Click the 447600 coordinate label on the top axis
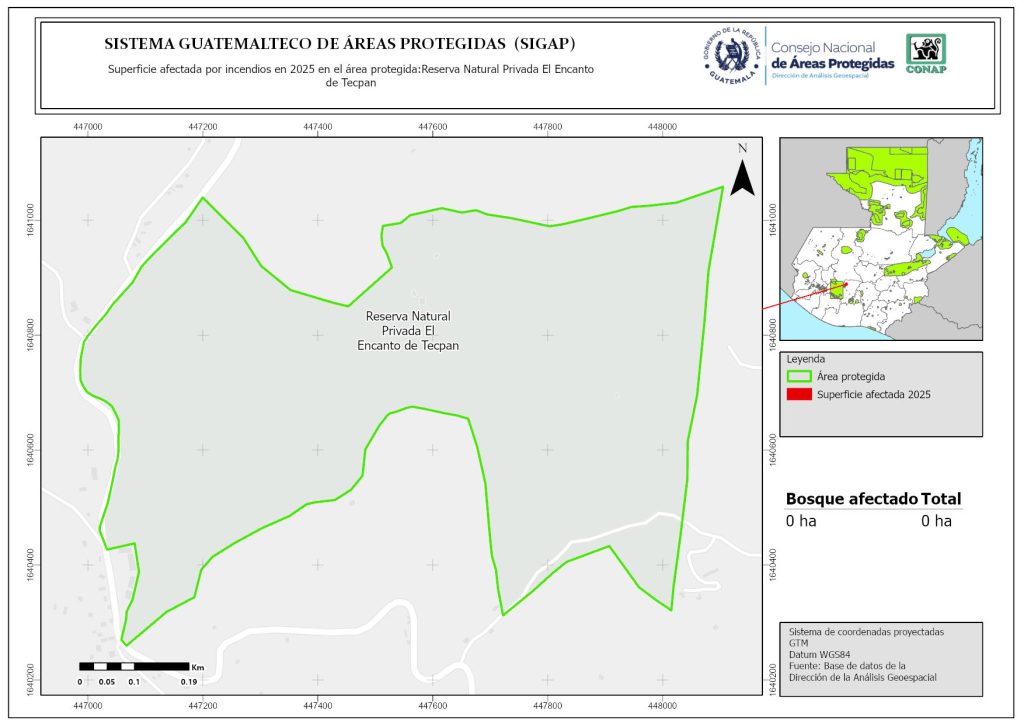Viewport: 1024px width, 724px height. point(432,127)
